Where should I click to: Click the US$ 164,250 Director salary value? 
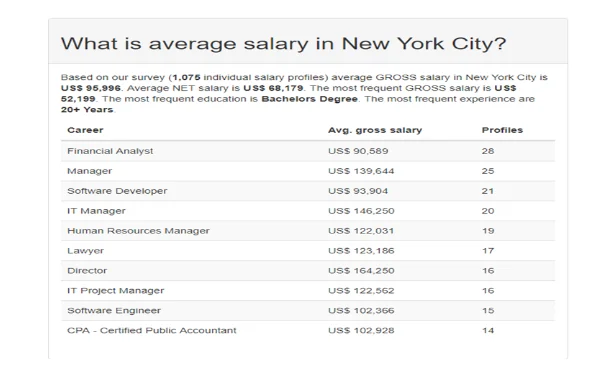361,271
